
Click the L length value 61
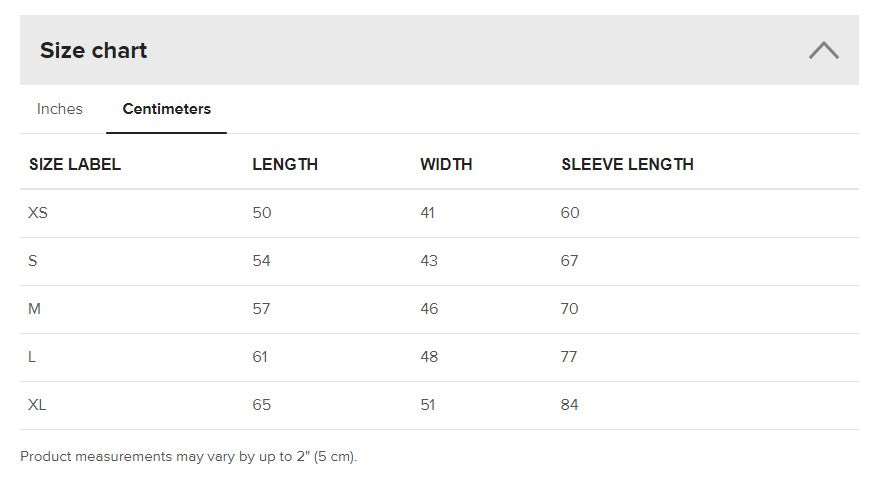point(260,357)
